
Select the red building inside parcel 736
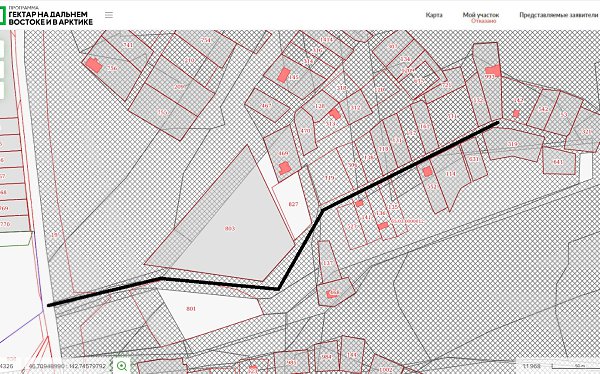click(x=94, y=65)
